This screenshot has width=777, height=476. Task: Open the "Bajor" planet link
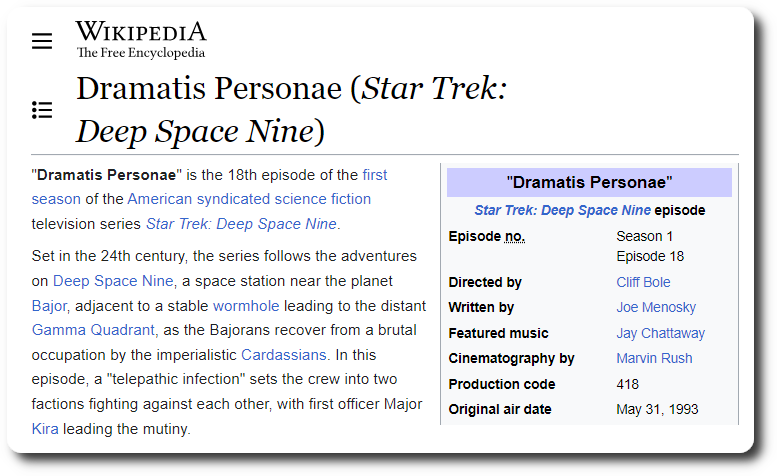[49, 305]
